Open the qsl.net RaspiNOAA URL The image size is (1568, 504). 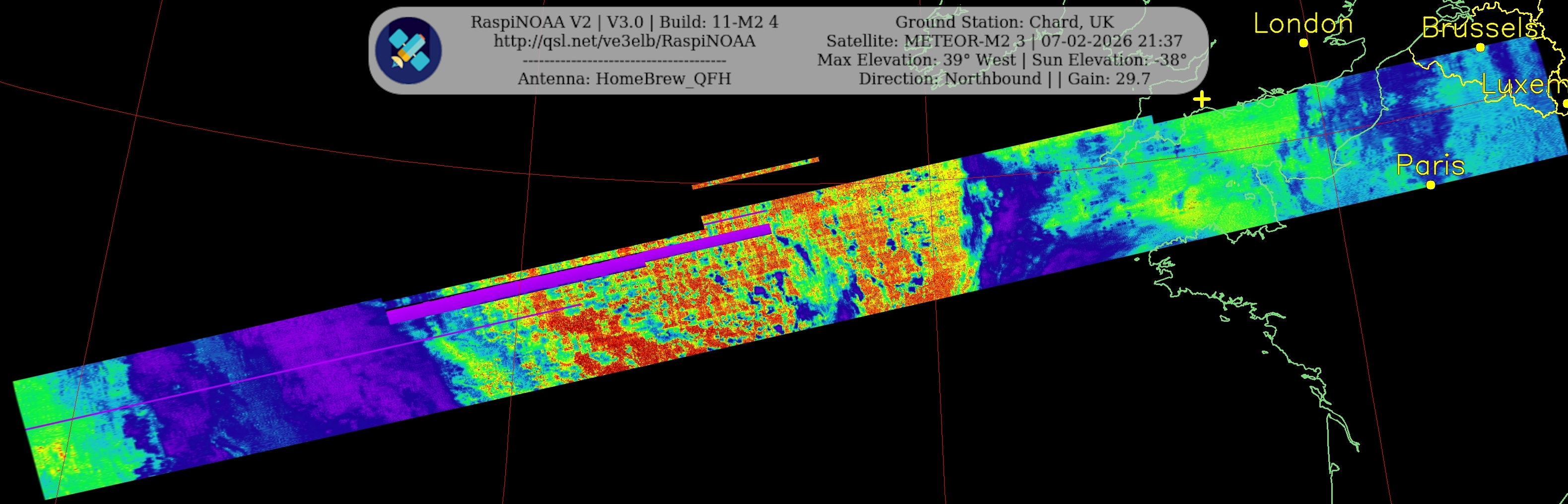(624, 41)
